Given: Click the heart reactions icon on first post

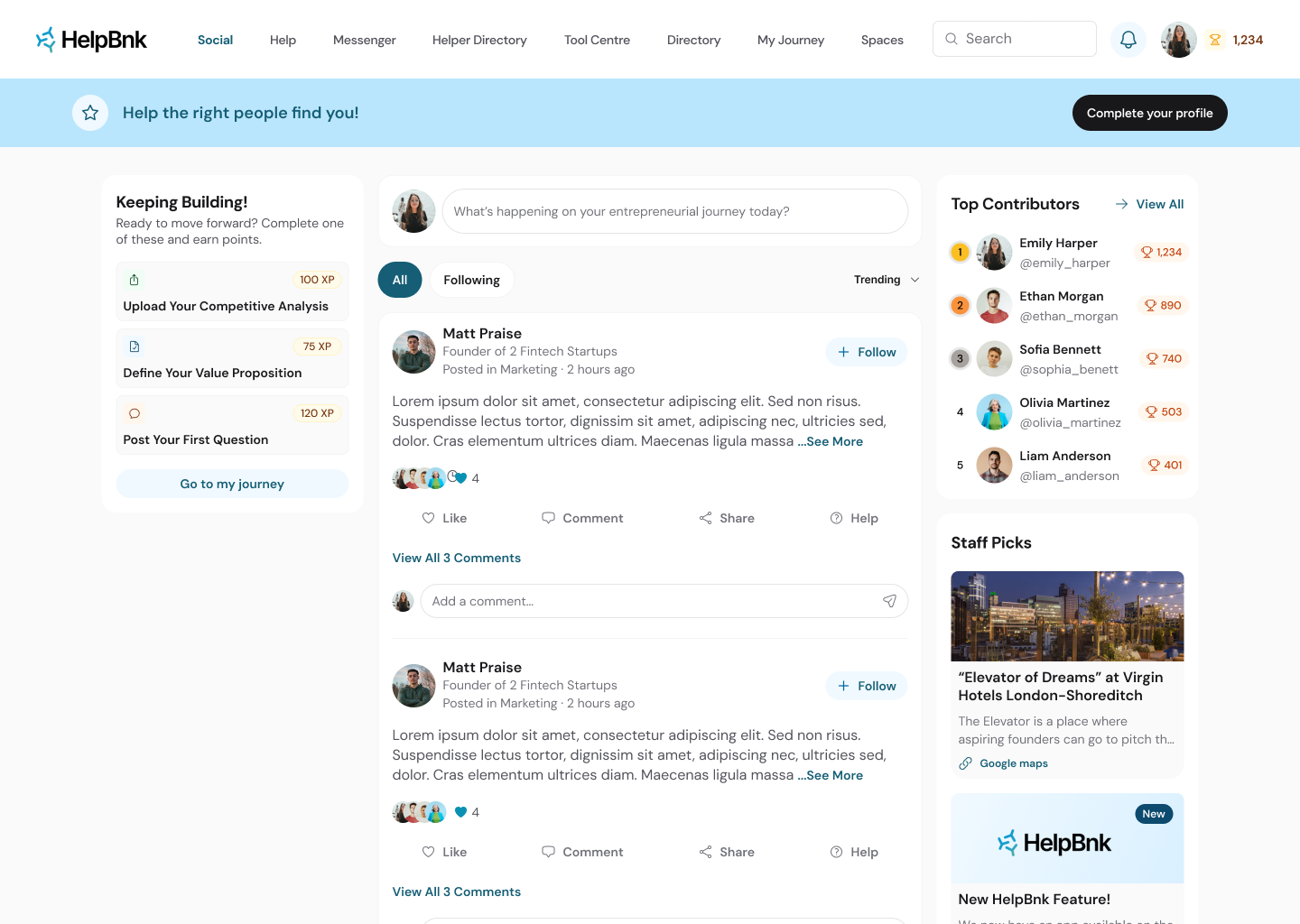Looking at the screenshot, I should coord(460,478).
